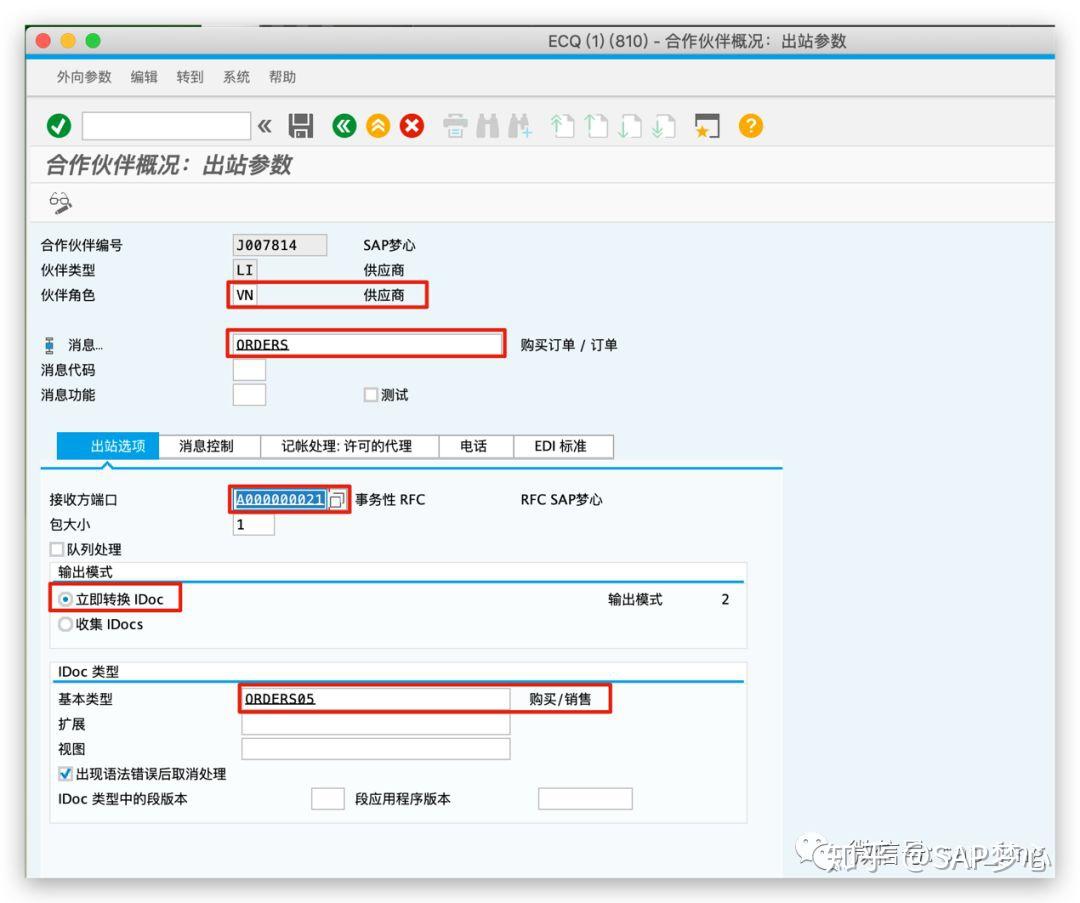The width and height of the screenshot is (1080, 903).
Task: Click the 基本类型 field ORDERS05
Action: click(x=375, y=698)
